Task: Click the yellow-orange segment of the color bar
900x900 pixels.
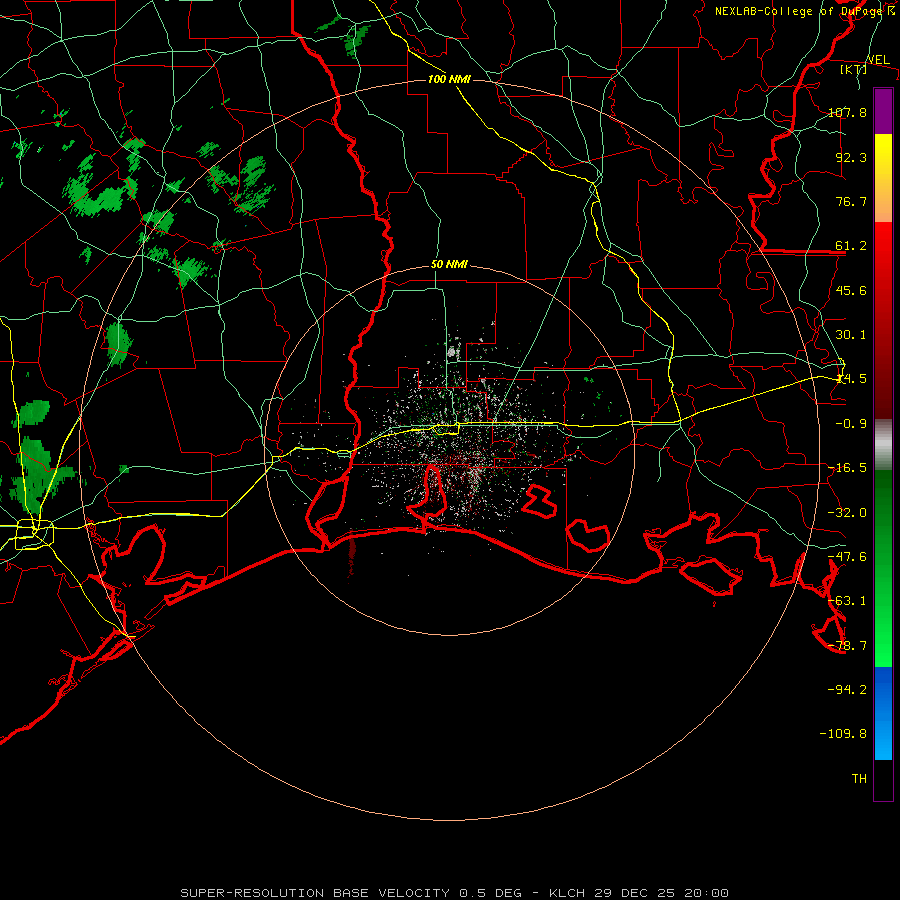Action: 883,178
